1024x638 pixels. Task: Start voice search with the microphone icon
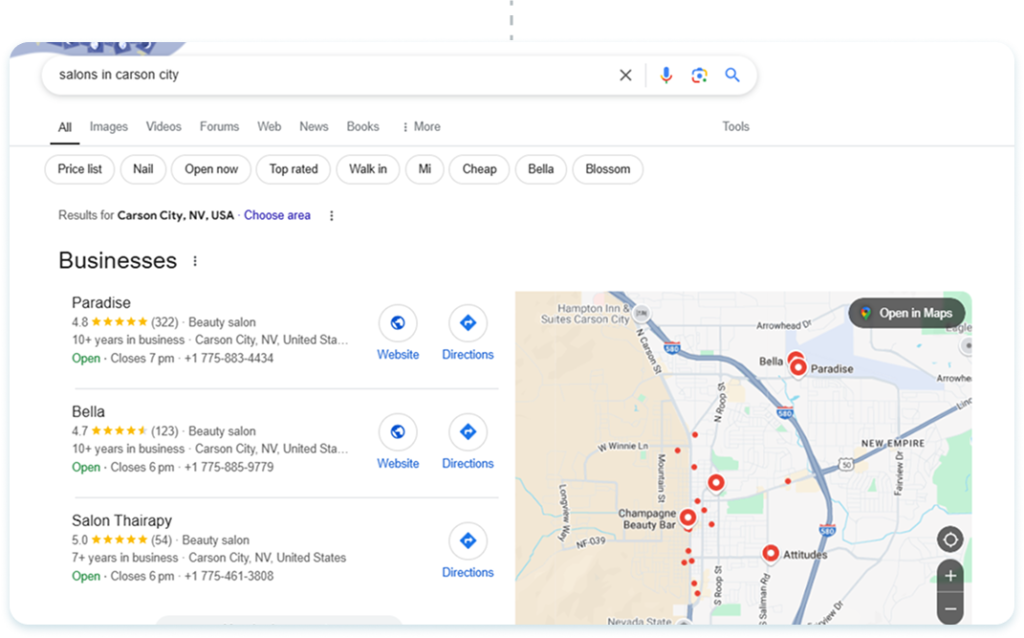[666, 75]
